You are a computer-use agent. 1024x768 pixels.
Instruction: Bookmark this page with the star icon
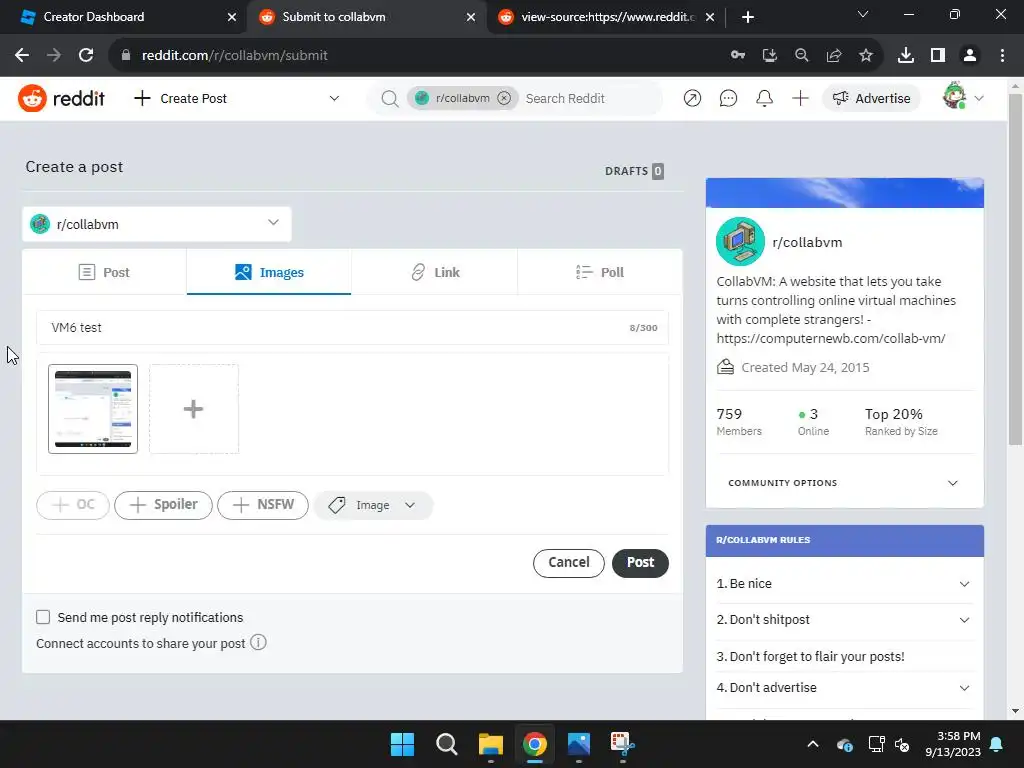[866, 56]
